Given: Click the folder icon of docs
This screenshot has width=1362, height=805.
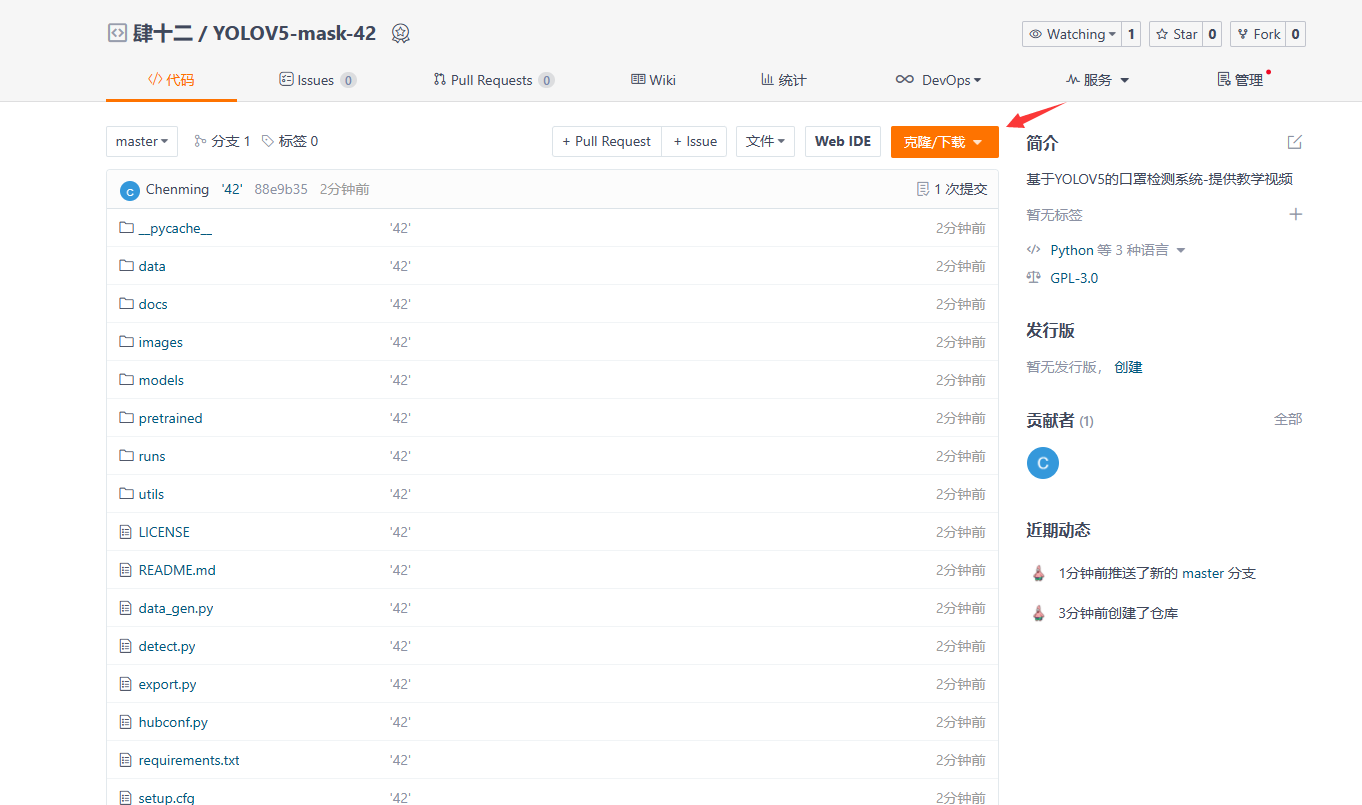Looking at the screenshot, I should [x=126, y=304].
